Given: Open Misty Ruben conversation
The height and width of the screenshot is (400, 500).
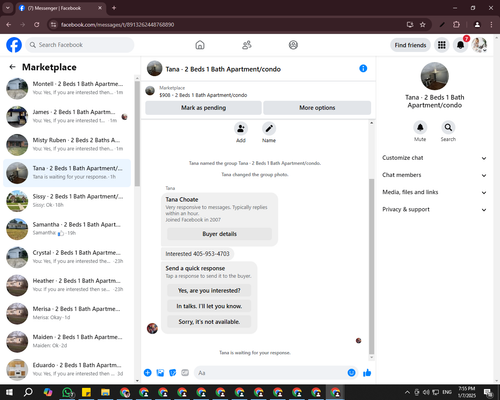Looking at the screenshot, I should (x=67, y=145).
